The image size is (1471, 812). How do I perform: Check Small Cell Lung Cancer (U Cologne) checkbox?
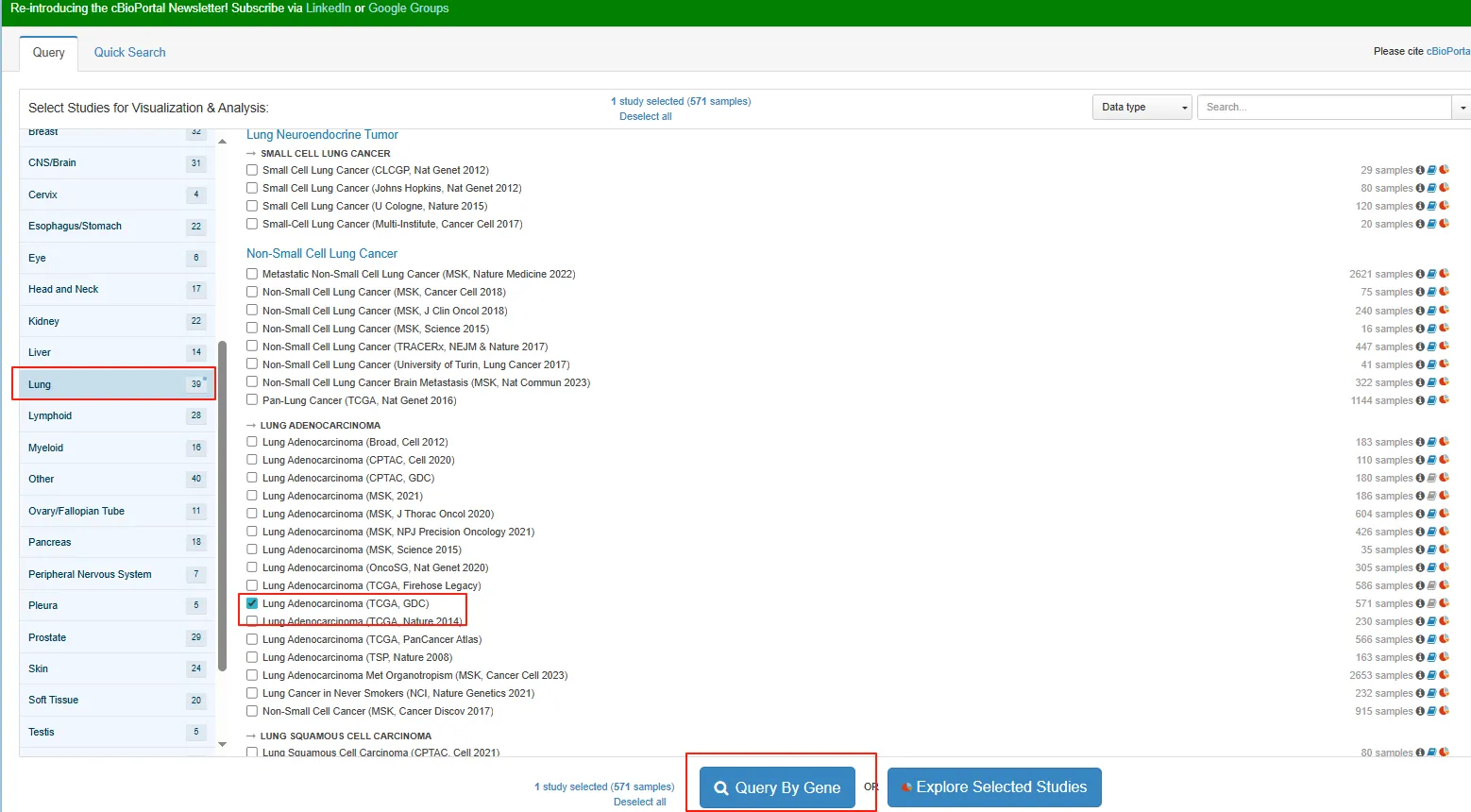[252, 206]
